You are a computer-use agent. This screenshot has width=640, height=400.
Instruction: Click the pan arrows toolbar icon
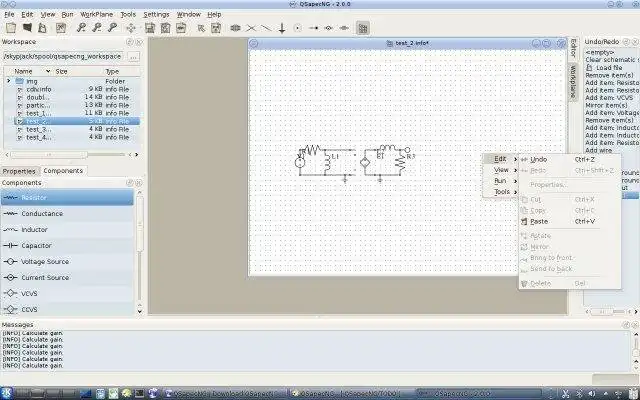click(x=131, y=28)
